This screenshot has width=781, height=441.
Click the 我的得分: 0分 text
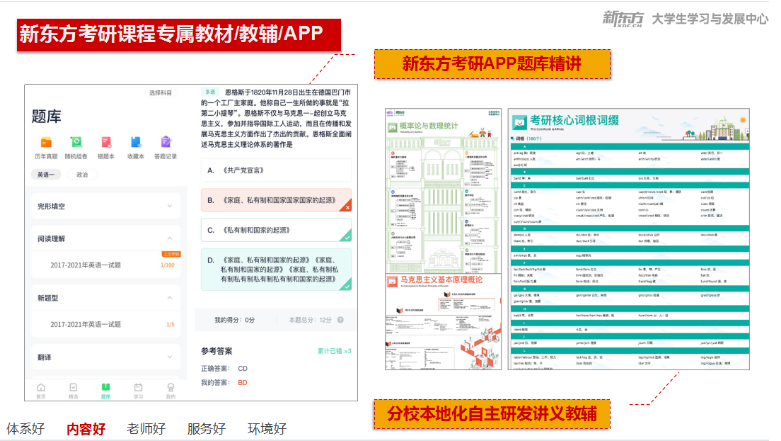pyautogui.click(x=235, y=320)
